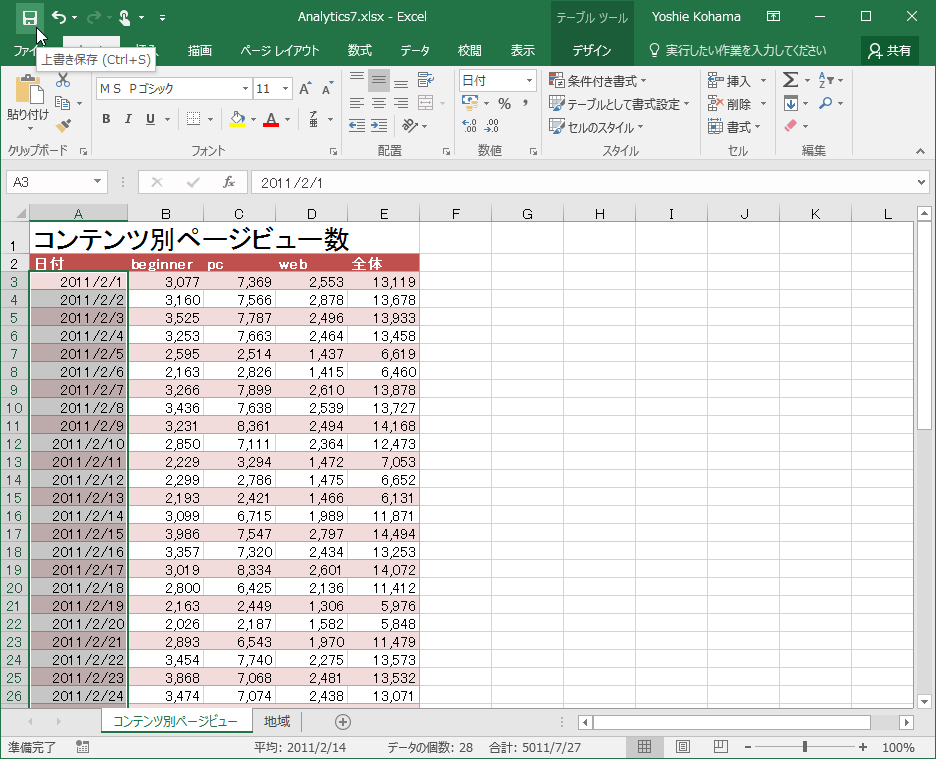Image resolution: width=936 pixels, height=759 pixels.
Task: Click the increase decimal icon
Action: (x=470, y=125)
